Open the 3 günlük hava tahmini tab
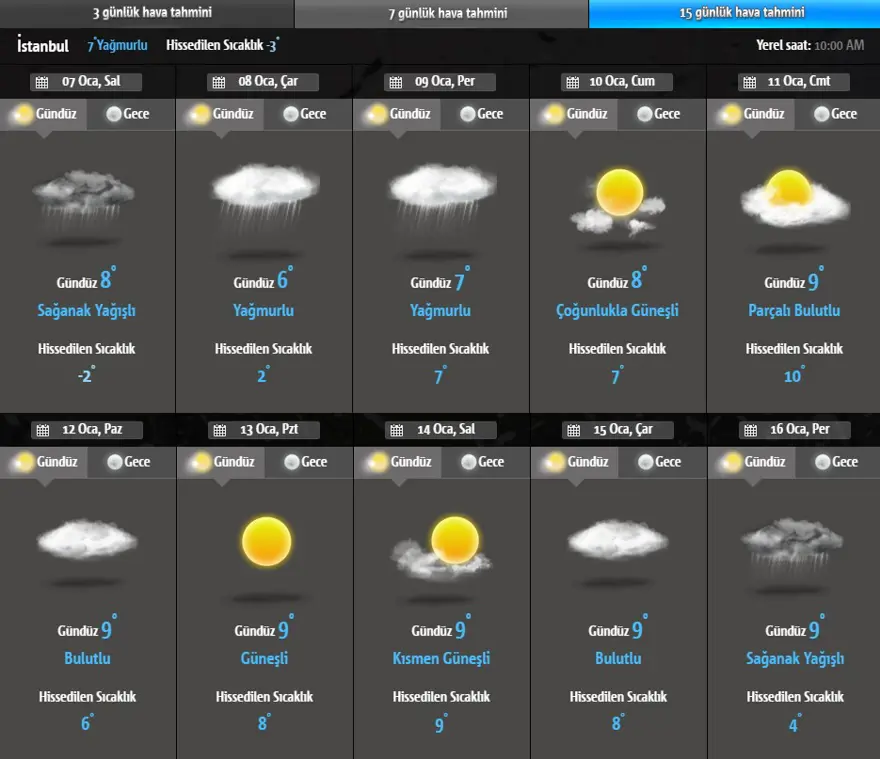The width and height of the screenshot is (880, 759). tap(147, 14)
